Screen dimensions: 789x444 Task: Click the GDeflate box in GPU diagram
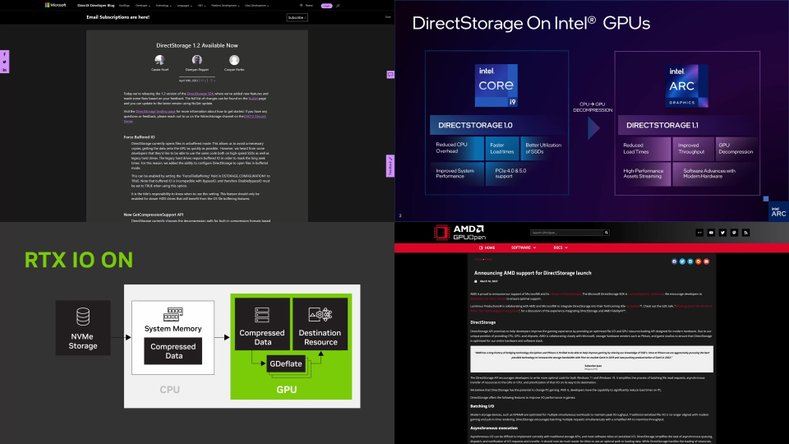click(x=286, y=363)
